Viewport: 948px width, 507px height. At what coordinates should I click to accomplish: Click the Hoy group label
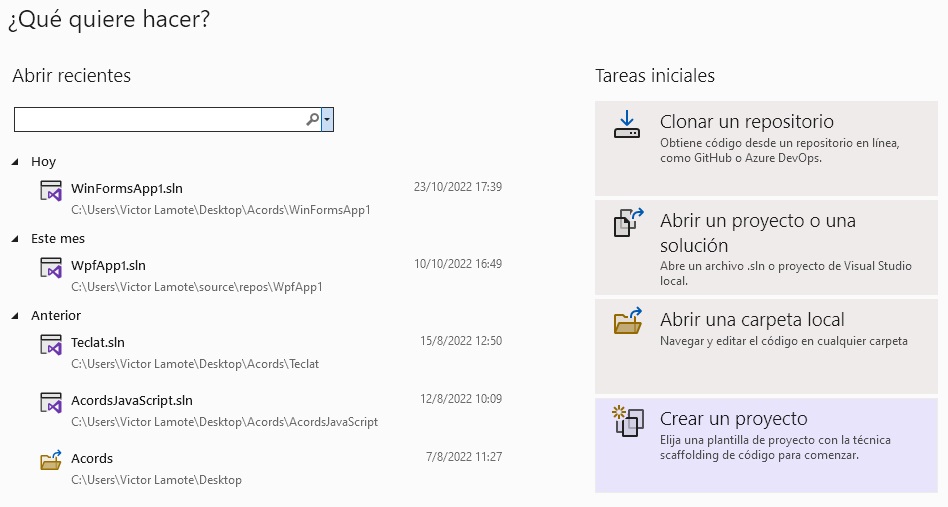tap(44, 162)
